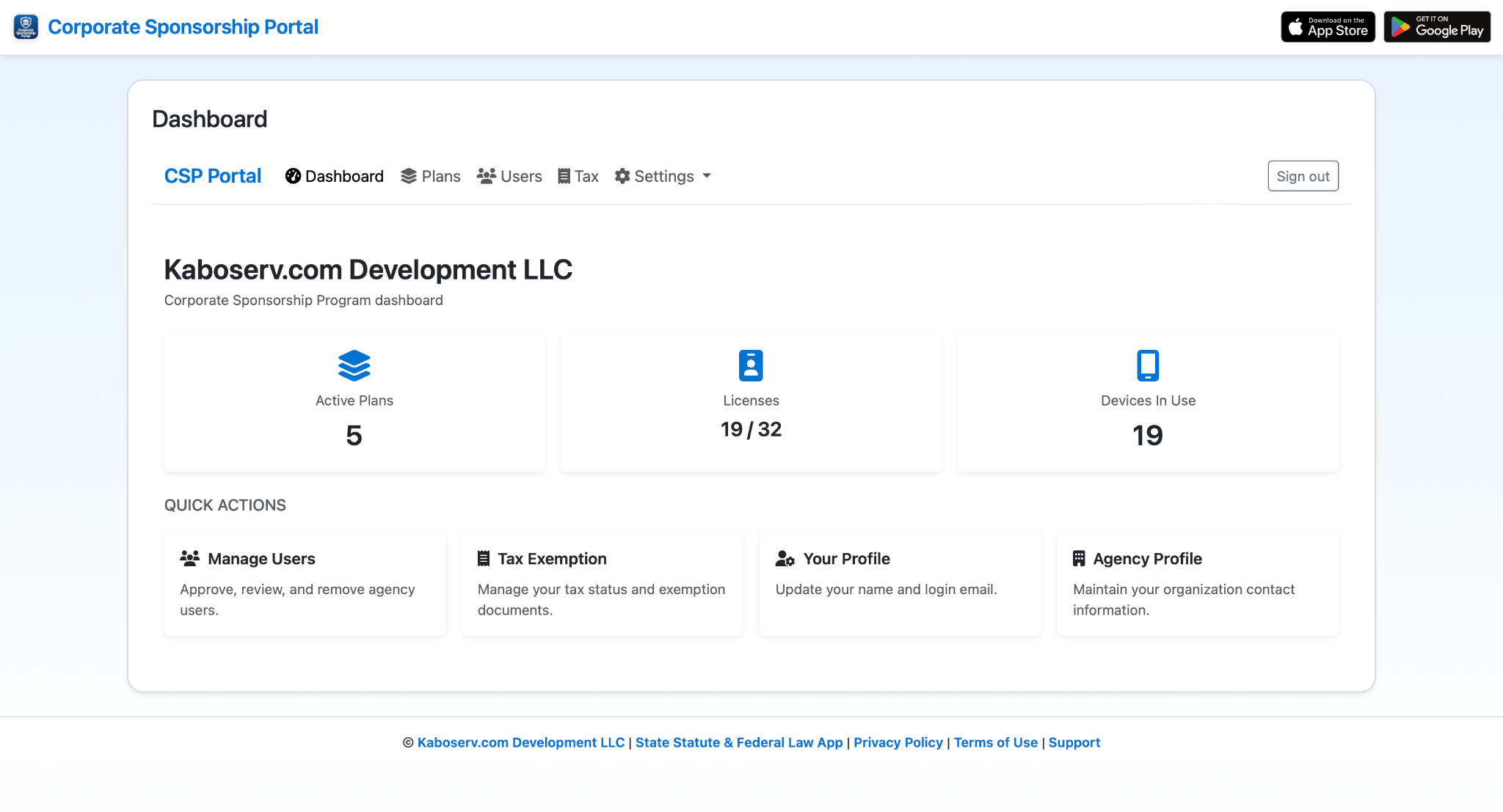Open the Terms of Use link

[x=995, y=742]
